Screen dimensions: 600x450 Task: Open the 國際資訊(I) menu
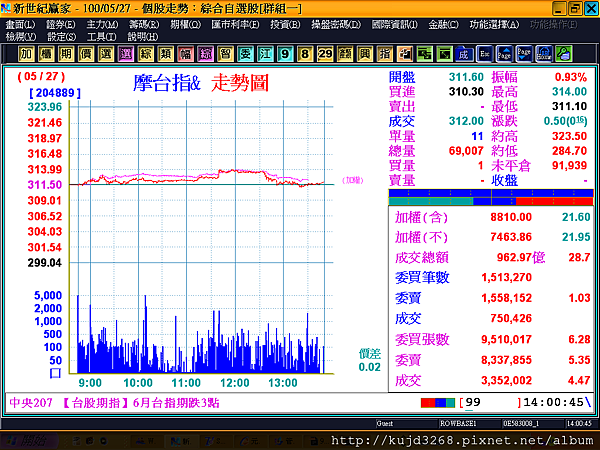[395, 25]
